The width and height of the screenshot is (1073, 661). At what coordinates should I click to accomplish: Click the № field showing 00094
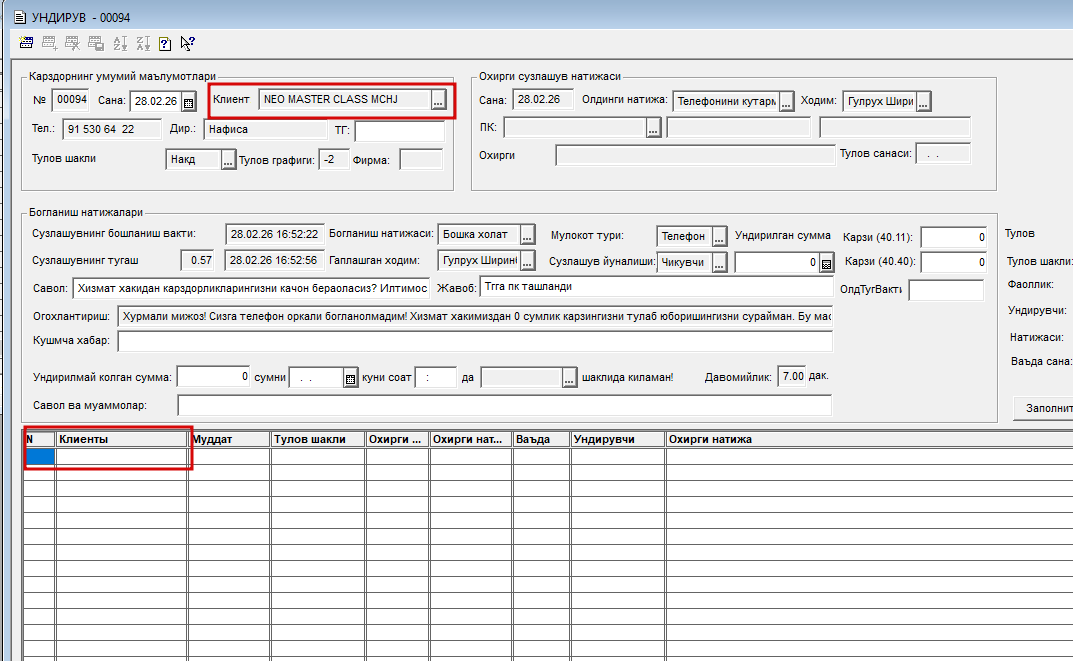[x=70, y=100]
